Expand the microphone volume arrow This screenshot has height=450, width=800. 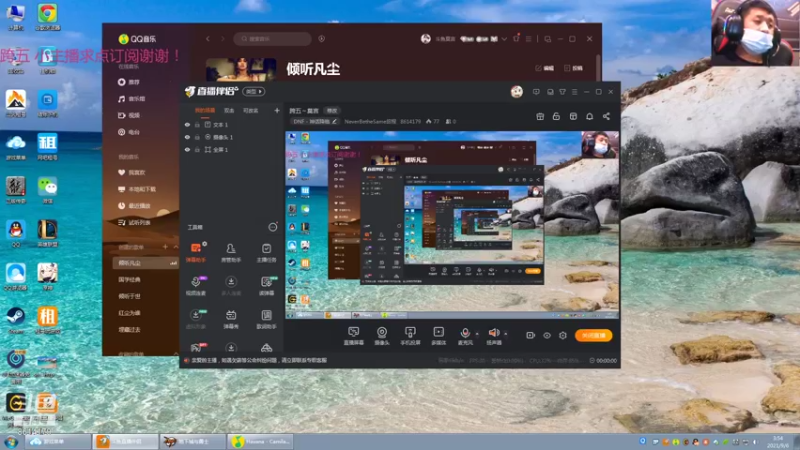click(478, 334)
